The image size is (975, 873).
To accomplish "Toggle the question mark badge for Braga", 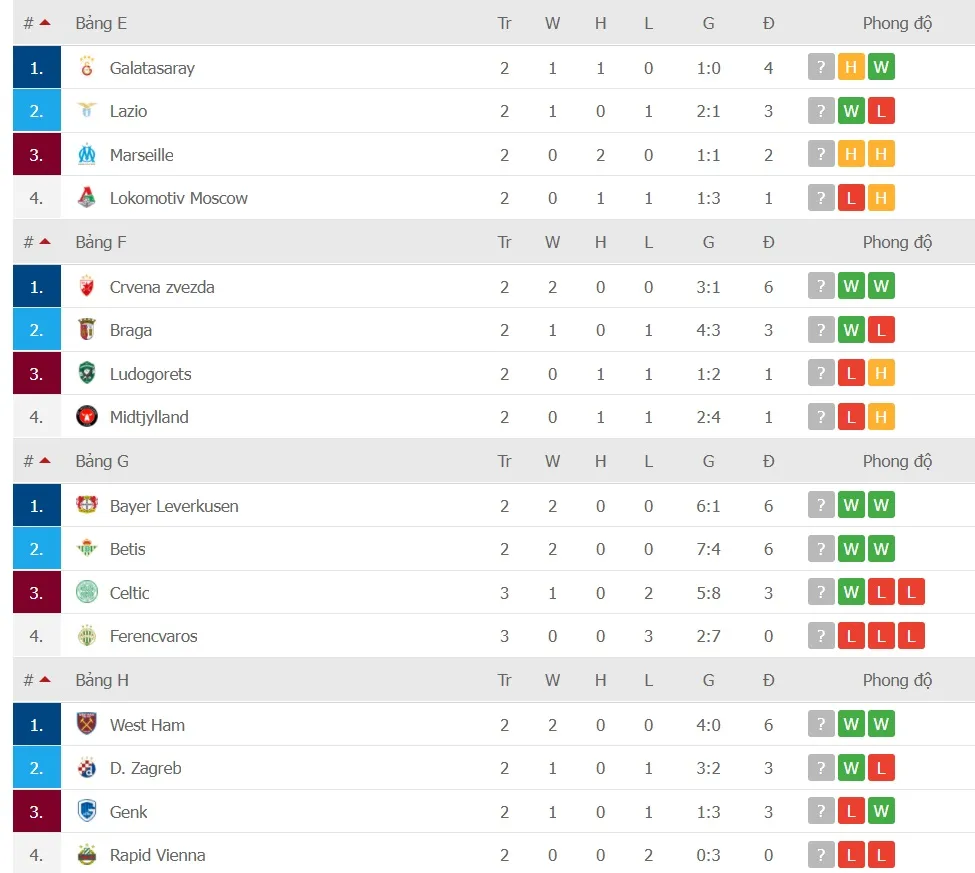I will pos(820,330).
